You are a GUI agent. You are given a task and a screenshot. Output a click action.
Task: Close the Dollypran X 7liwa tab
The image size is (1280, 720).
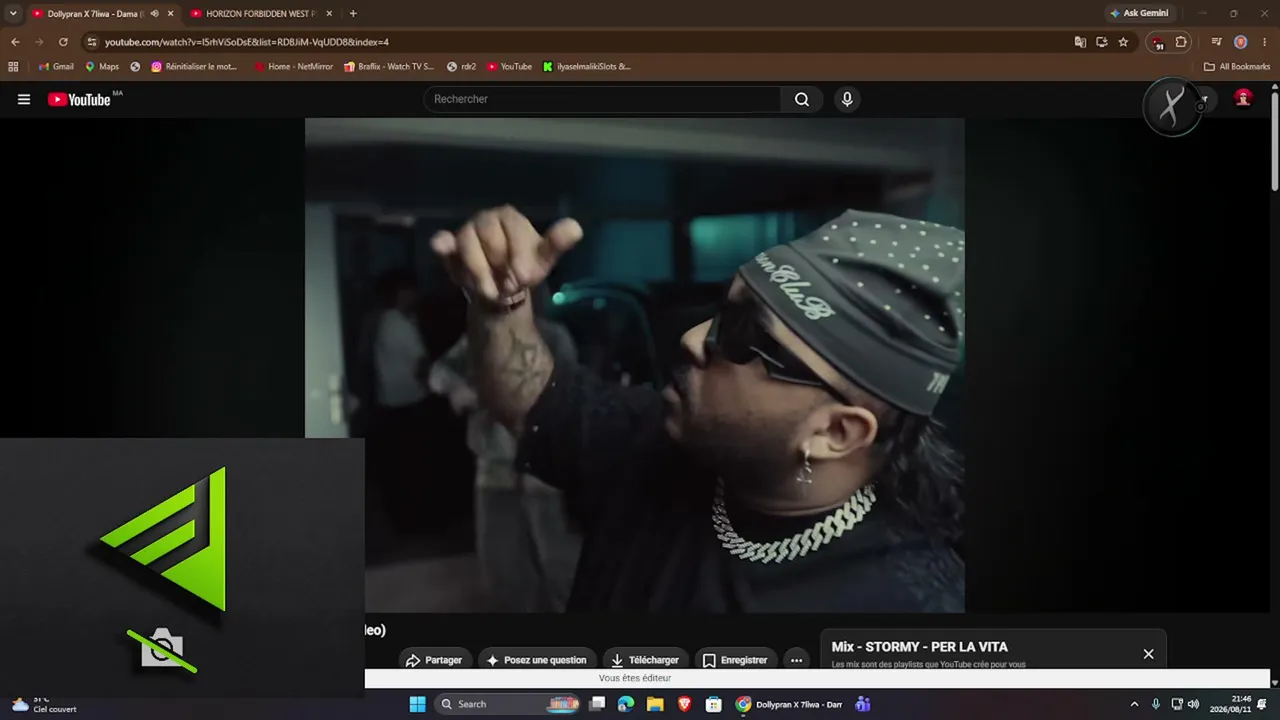(170, 14)
